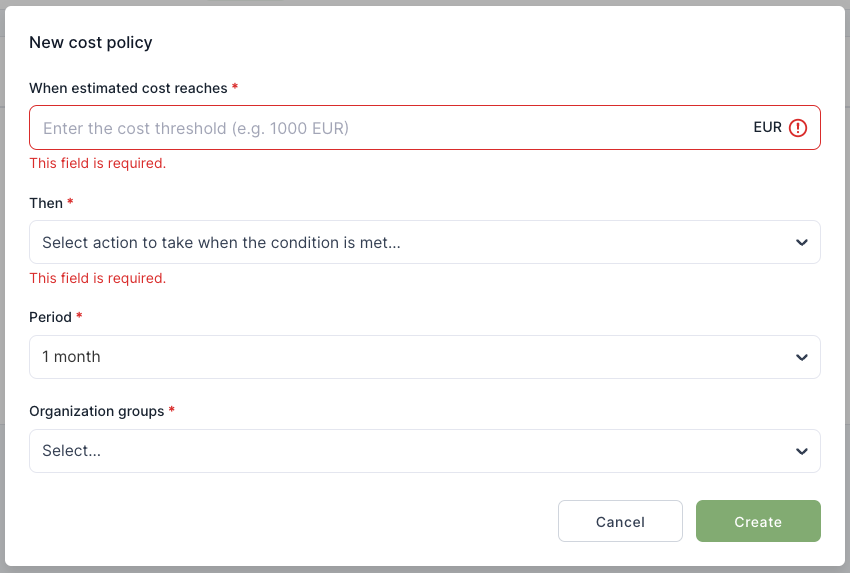Click the chevron arrow in Then dropdown
Image resolution: width=850 pixels, height=573 pixels.
coord(801,243)
